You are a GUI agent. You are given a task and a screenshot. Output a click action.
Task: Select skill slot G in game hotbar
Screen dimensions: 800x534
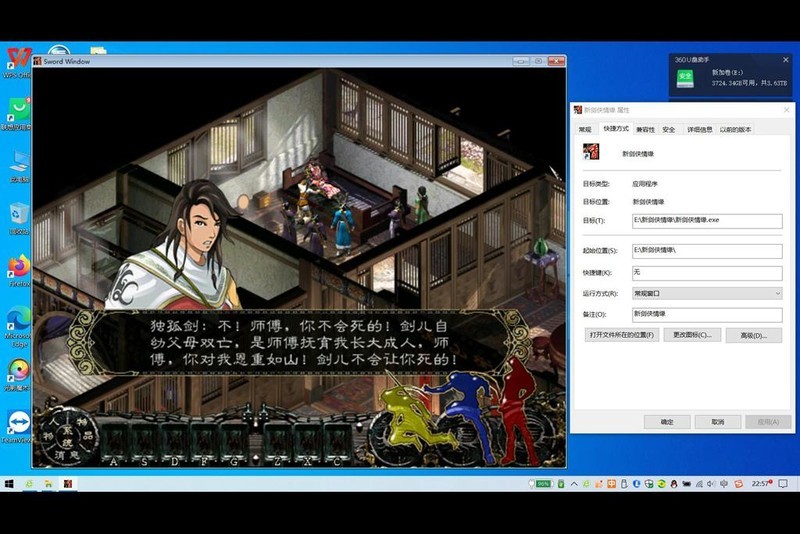[x=234, y=442]
